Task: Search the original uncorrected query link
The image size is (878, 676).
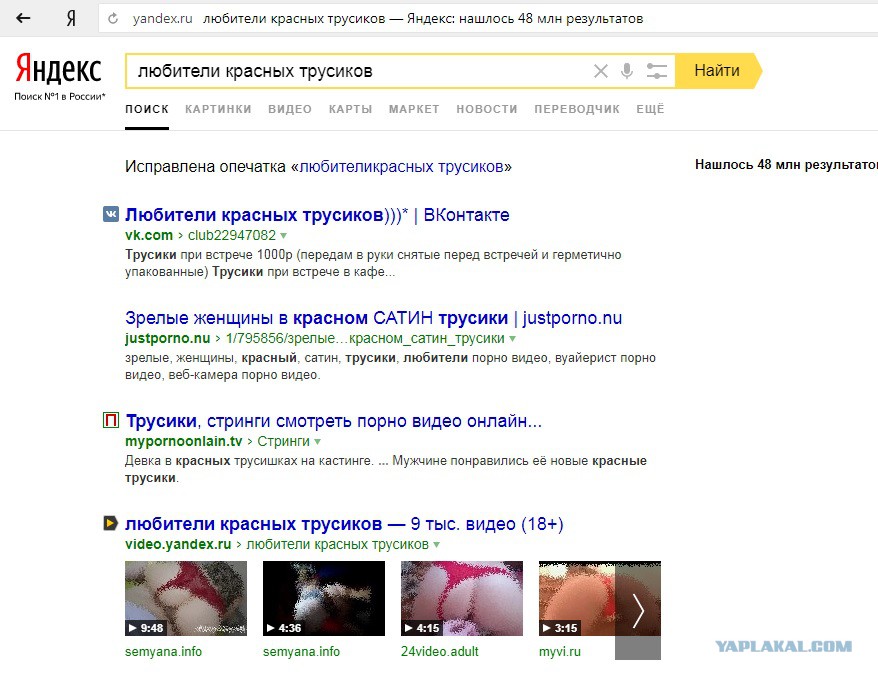Action: (401, 167)
